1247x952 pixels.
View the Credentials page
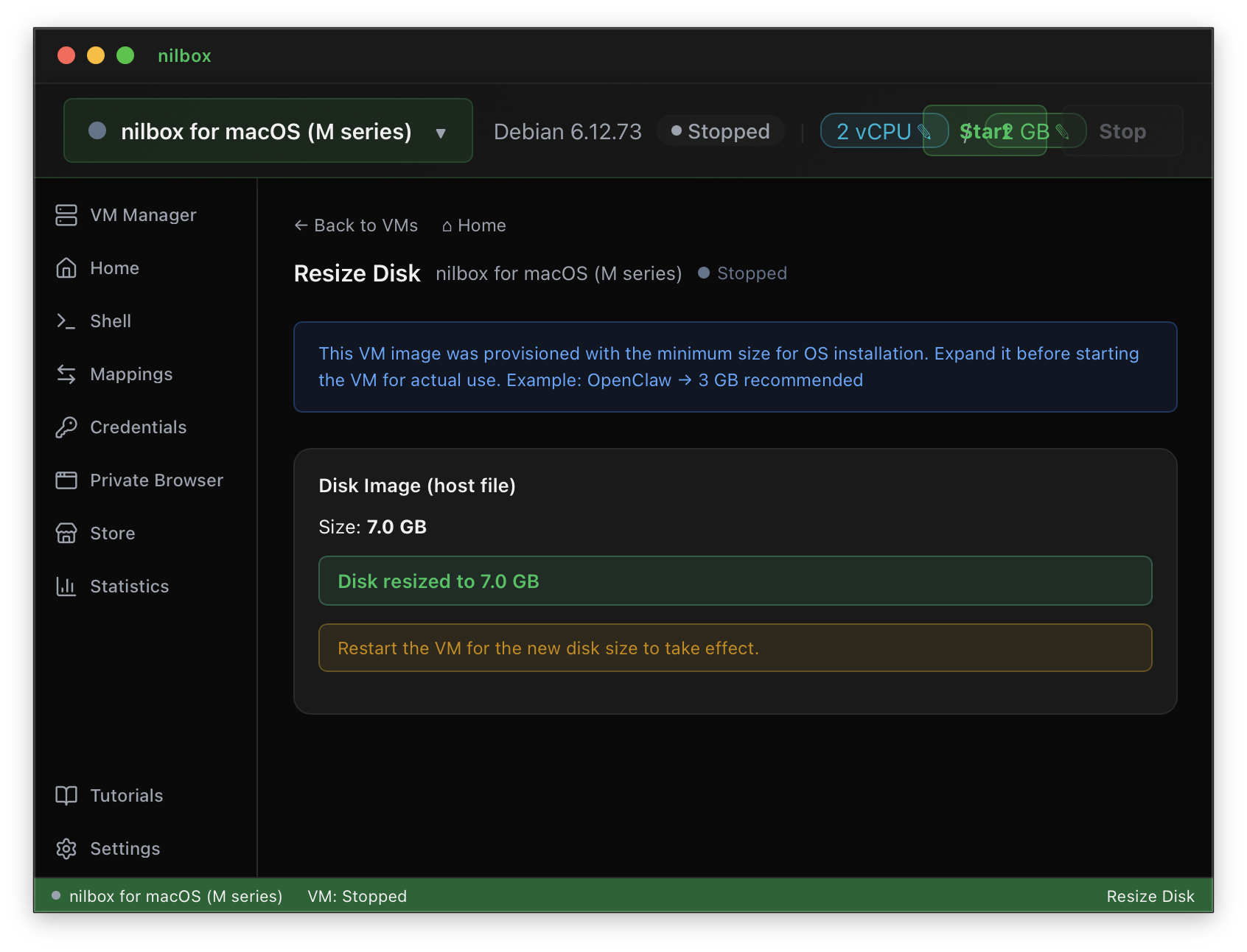point(138,427)
